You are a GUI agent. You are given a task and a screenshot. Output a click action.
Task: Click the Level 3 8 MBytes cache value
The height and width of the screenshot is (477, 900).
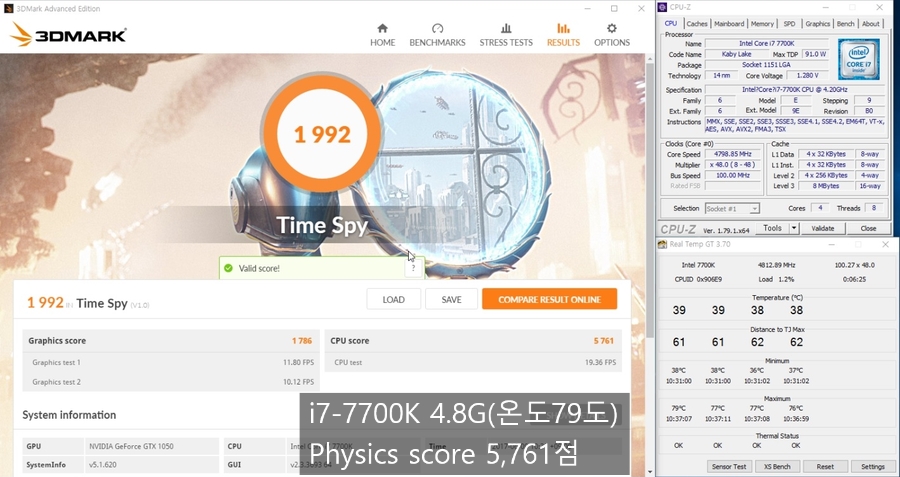click(x=825, y=186)
